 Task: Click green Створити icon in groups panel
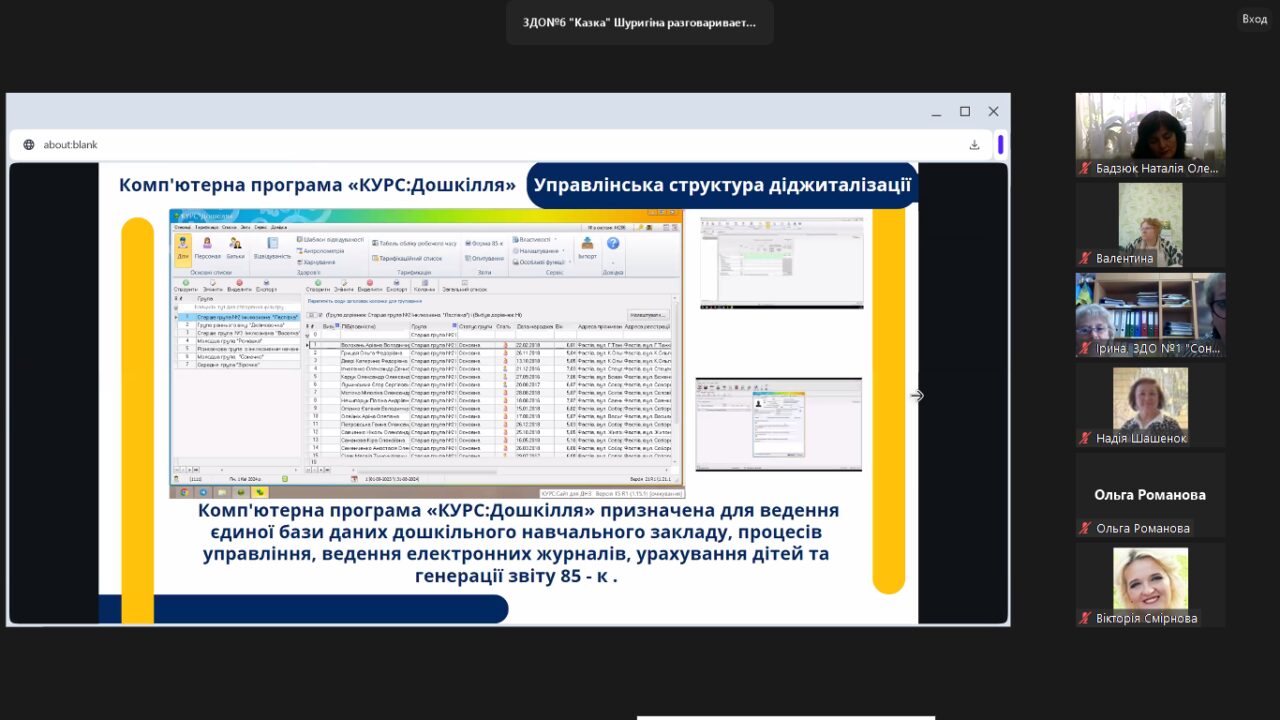point(186,283)
